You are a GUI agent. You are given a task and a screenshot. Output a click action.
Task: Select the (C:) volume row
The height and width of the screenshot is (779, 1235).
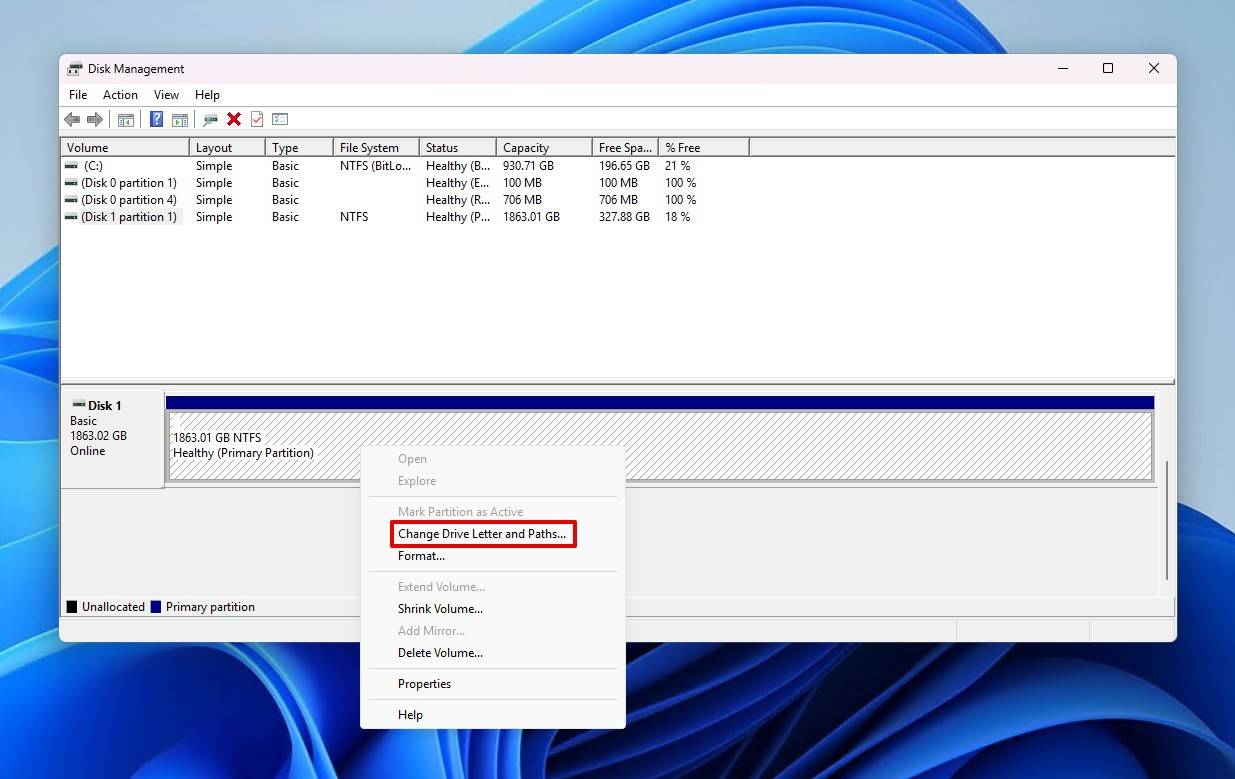tap(92, 166)
